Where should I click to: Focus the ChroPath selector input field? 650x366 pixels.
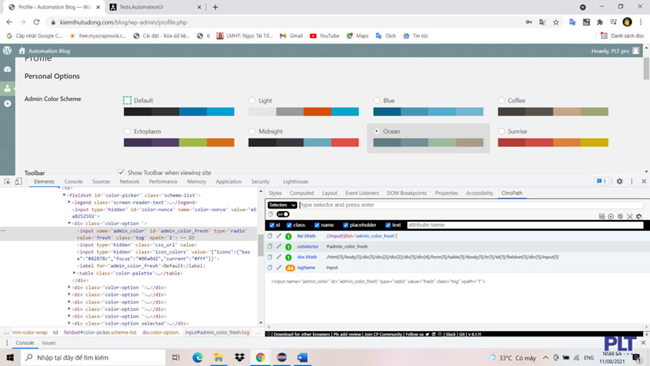click(471, 205)
